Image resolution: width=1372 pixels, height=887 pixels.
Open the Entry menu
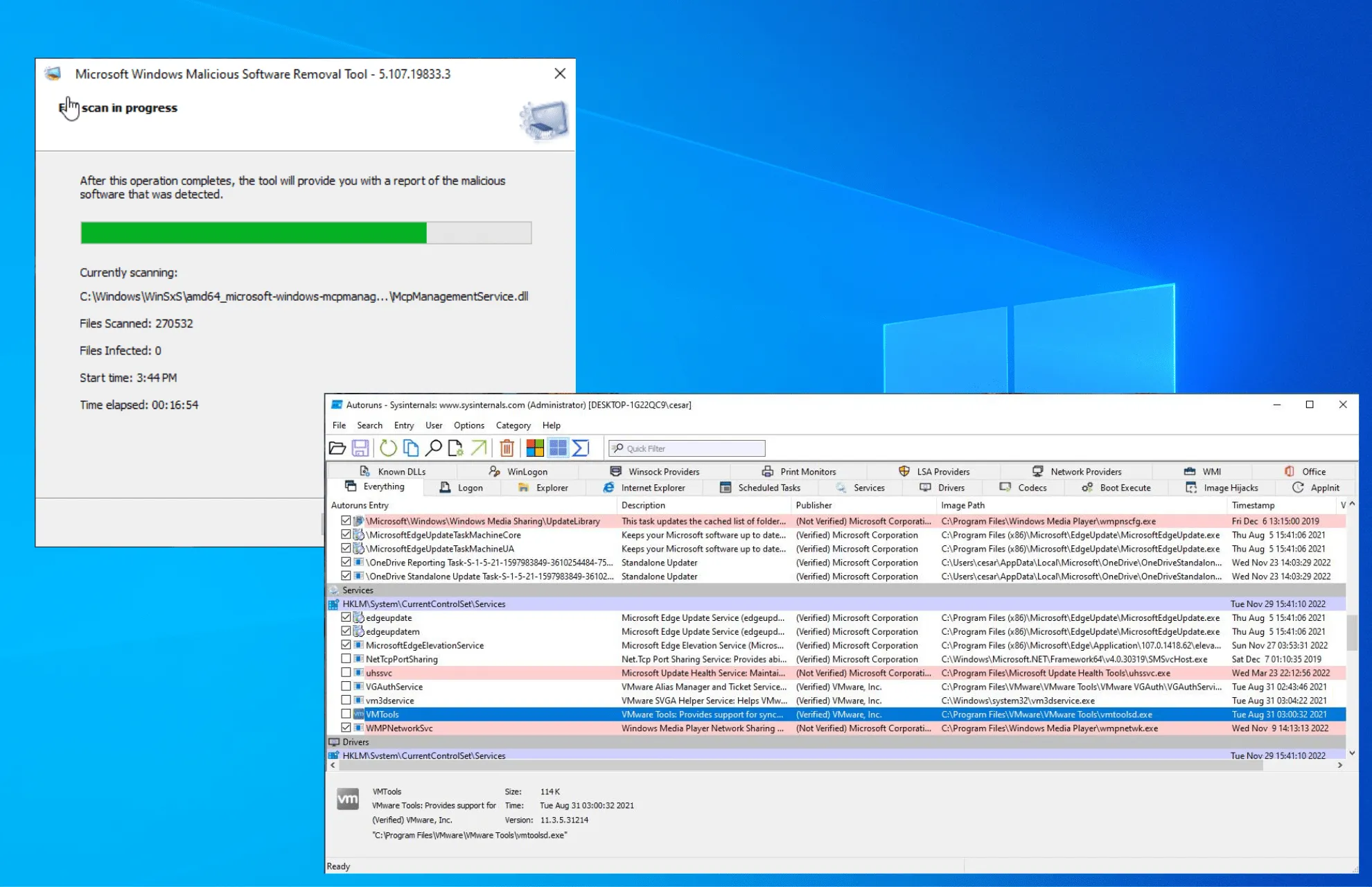[x=404, y=425]
